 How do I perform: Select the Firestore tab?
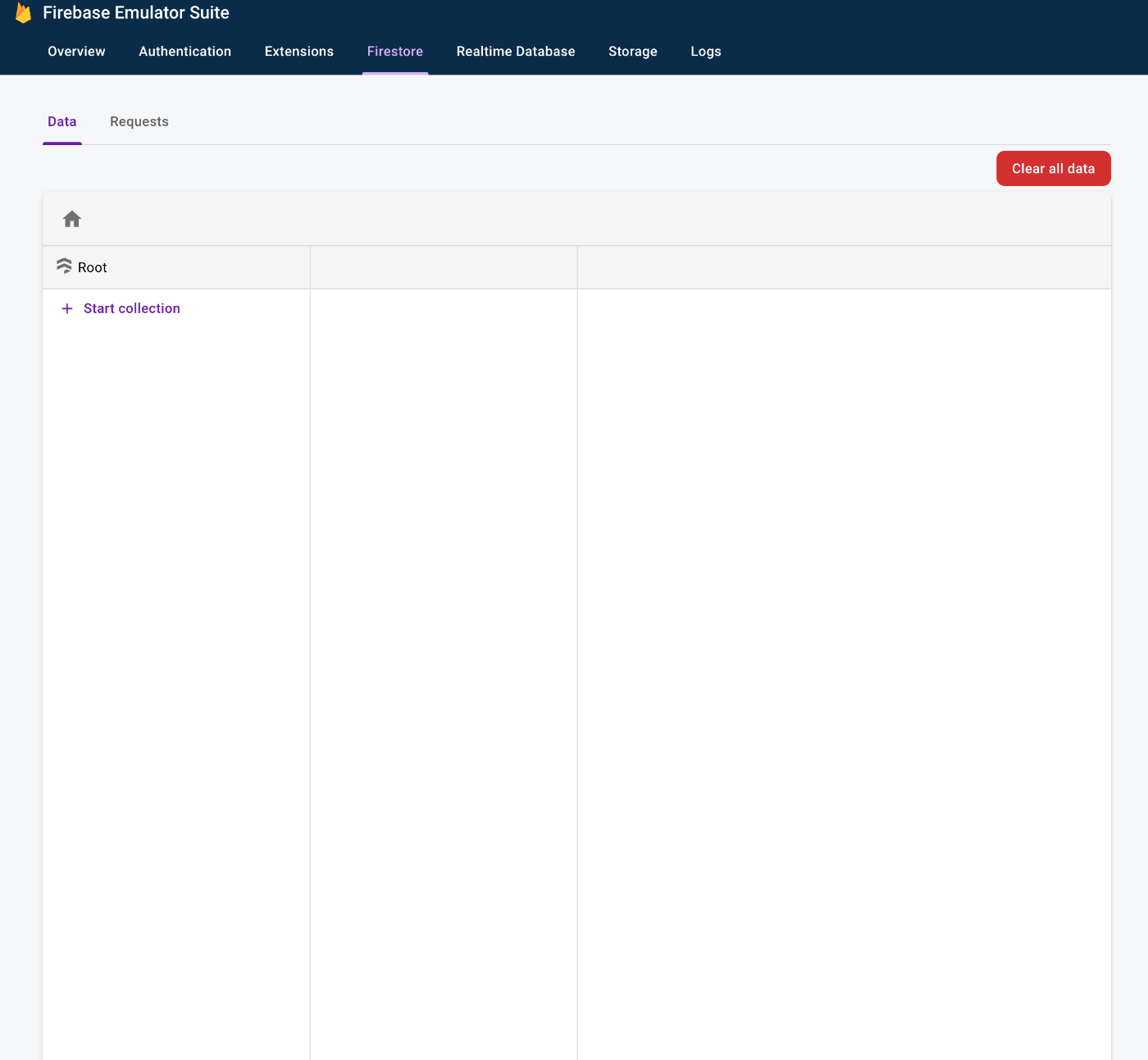point(395,52)
